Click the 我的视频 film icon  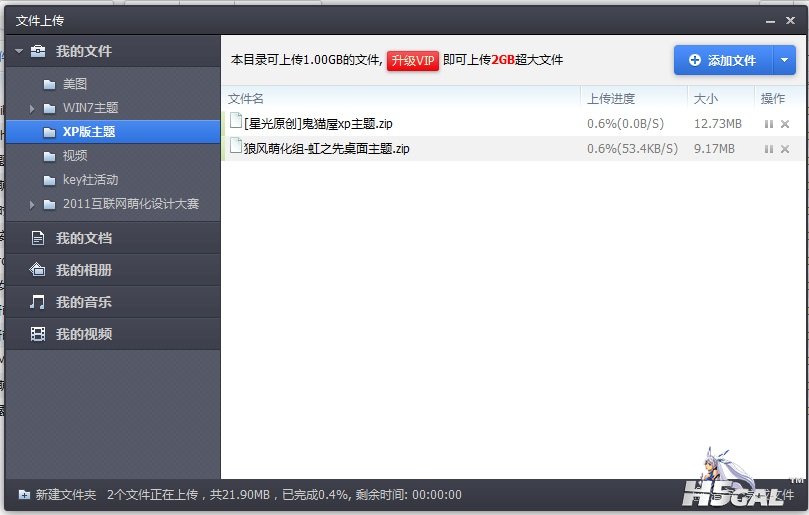point(37,334)
